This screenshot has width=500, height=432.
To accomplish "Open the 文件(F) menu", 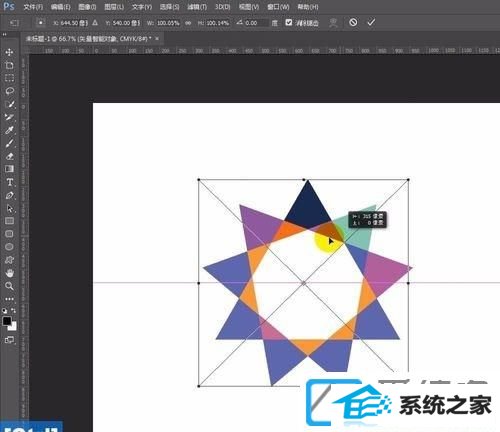I will tap(33, 7).
